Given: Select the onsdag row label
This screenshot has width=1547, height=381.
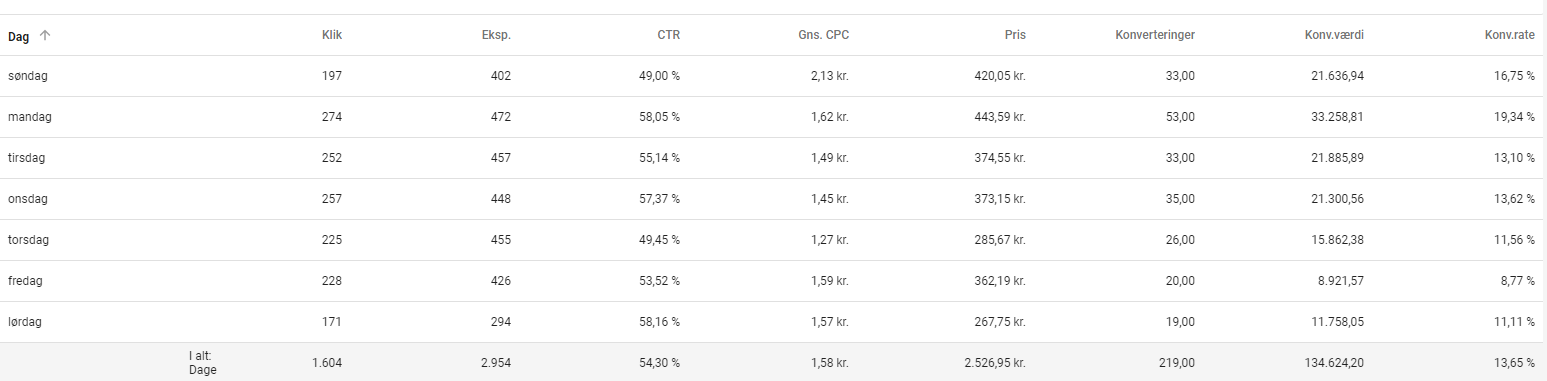Looking at the screenshot, I should click(x=28, y=199).
